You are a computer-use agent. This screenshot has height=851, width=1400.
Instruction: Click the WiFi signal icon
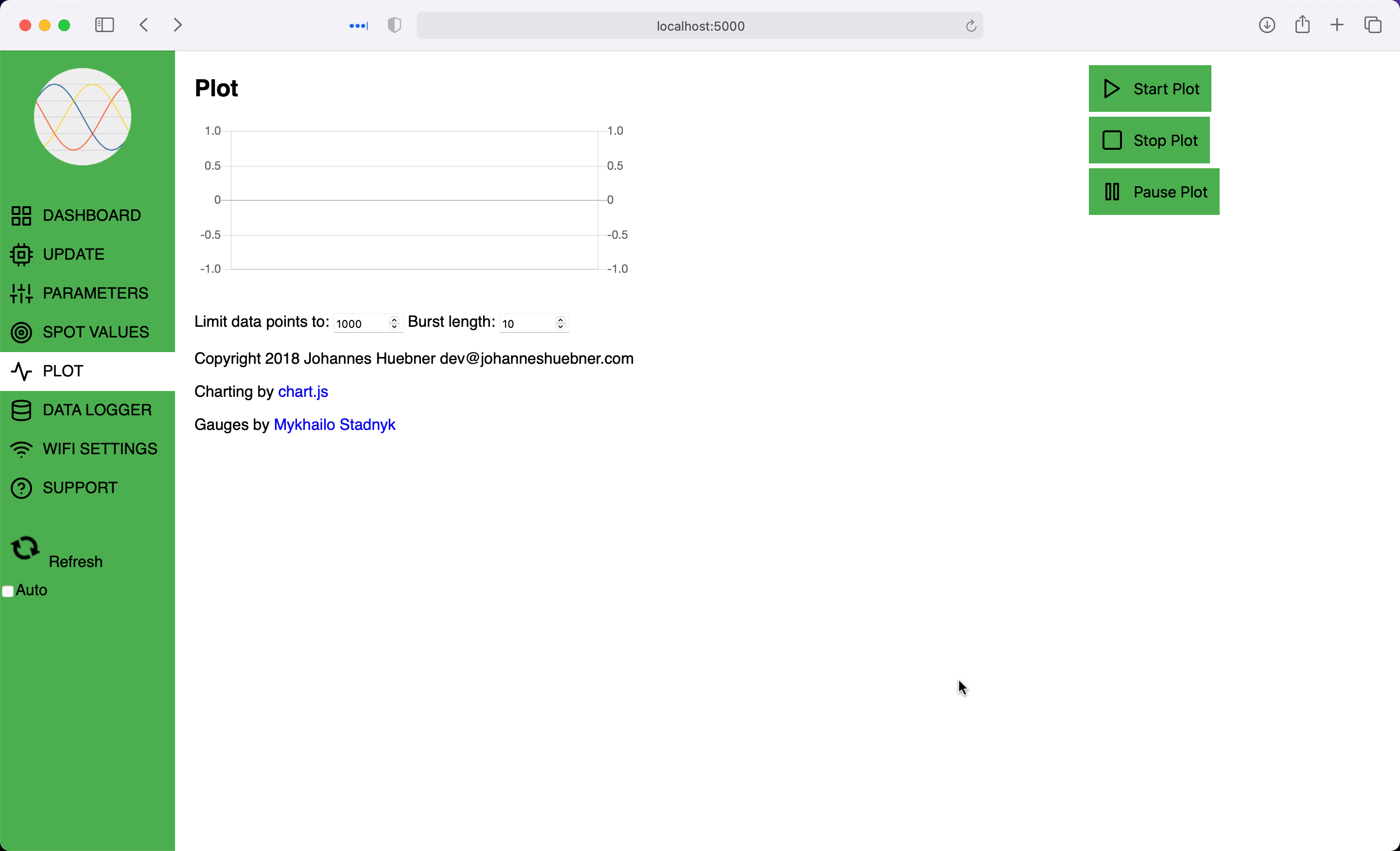coord(21,449)
